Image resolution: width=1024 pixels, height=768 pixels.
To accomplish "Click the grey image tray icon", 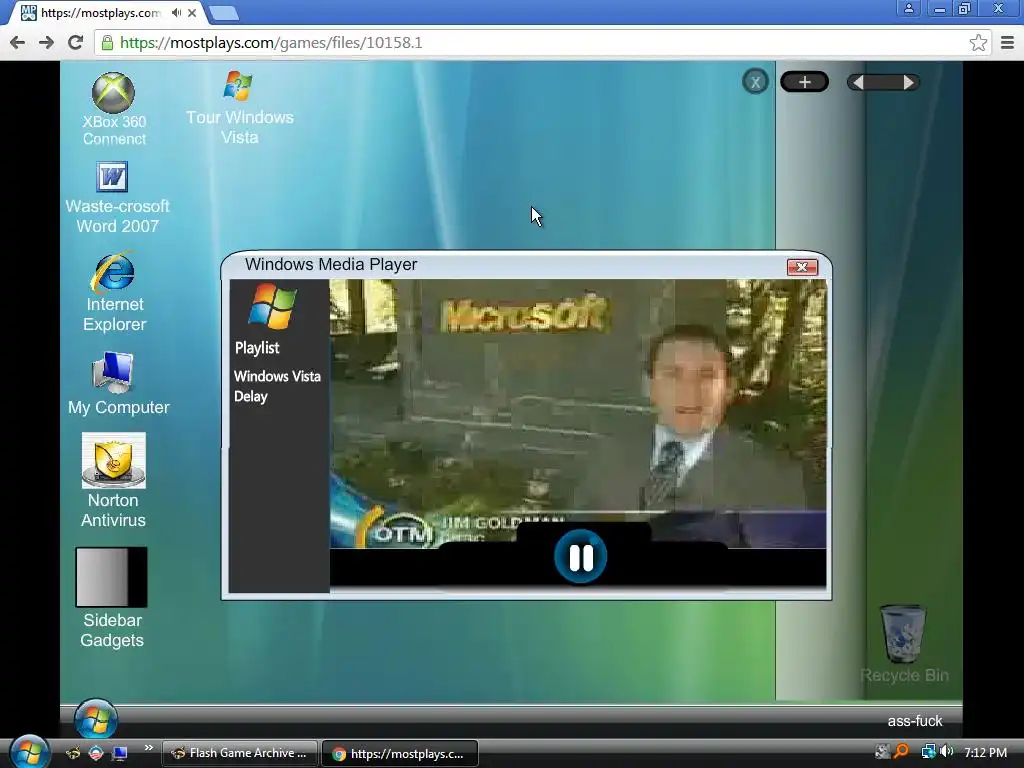I will 882,752.
